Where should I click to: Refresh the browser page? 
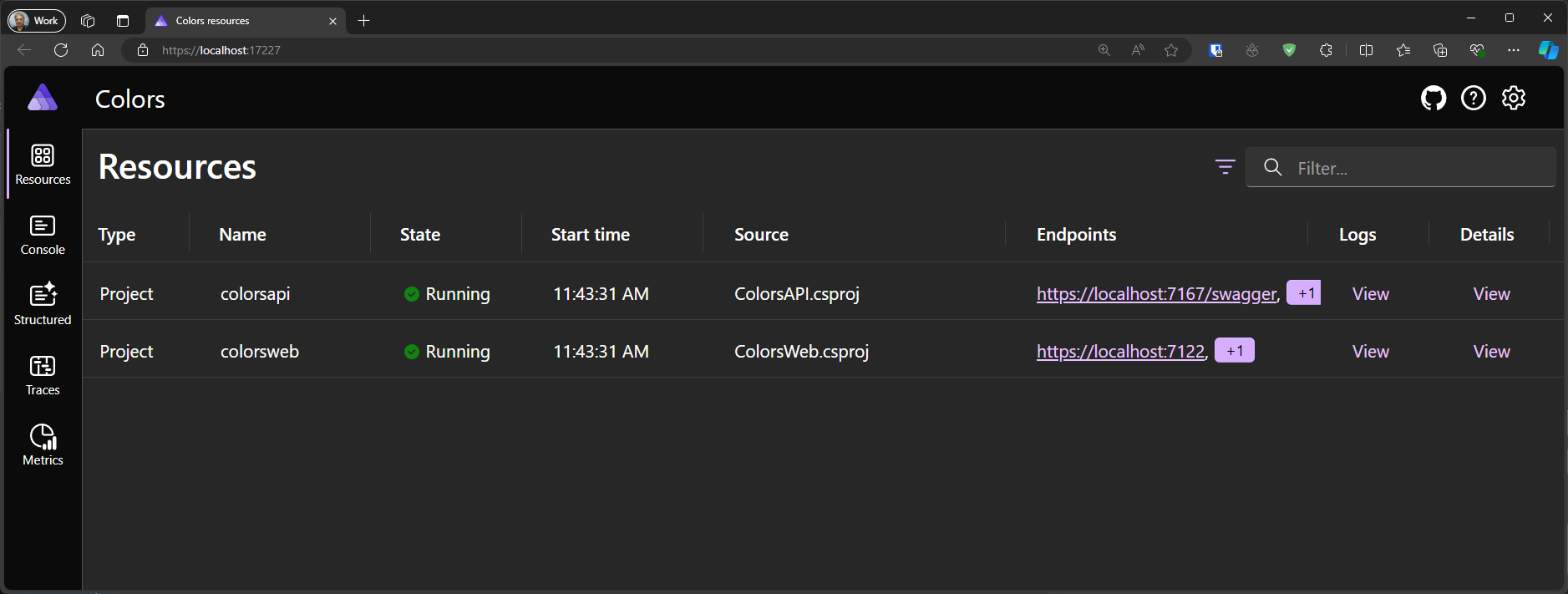point(61,50)
